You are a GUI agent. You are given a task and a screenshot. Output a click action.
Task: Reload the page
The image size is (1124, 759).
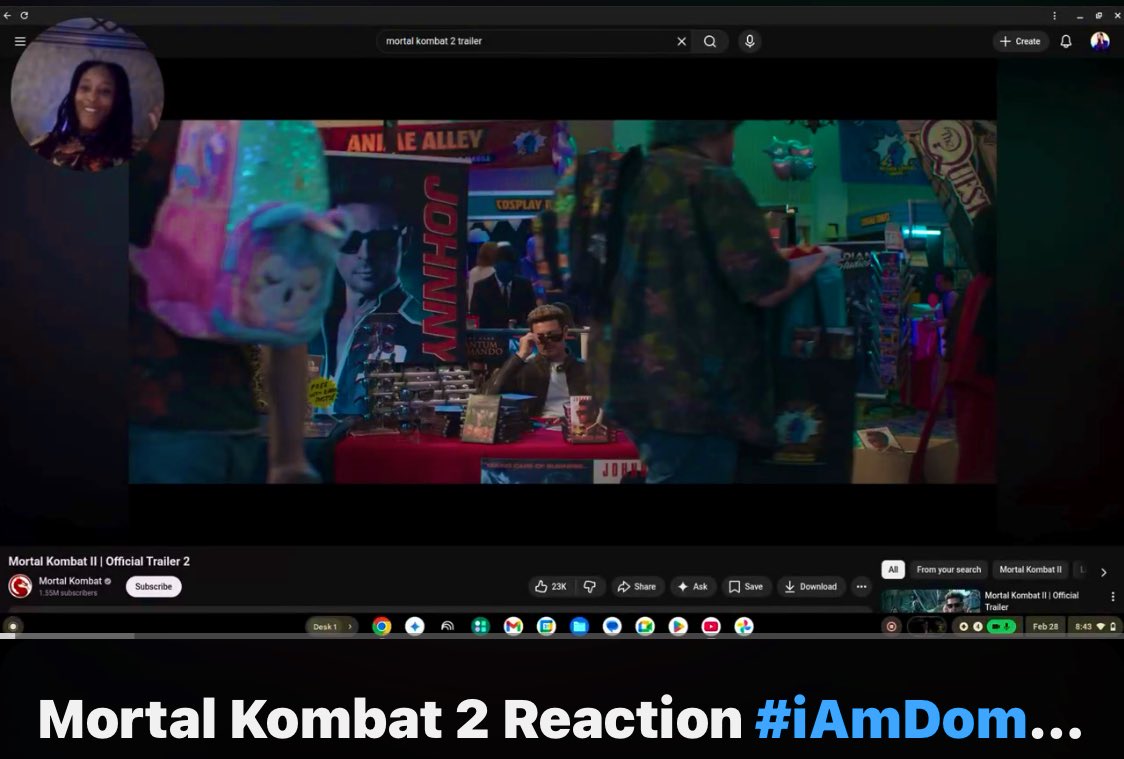(x=24, y=15)
